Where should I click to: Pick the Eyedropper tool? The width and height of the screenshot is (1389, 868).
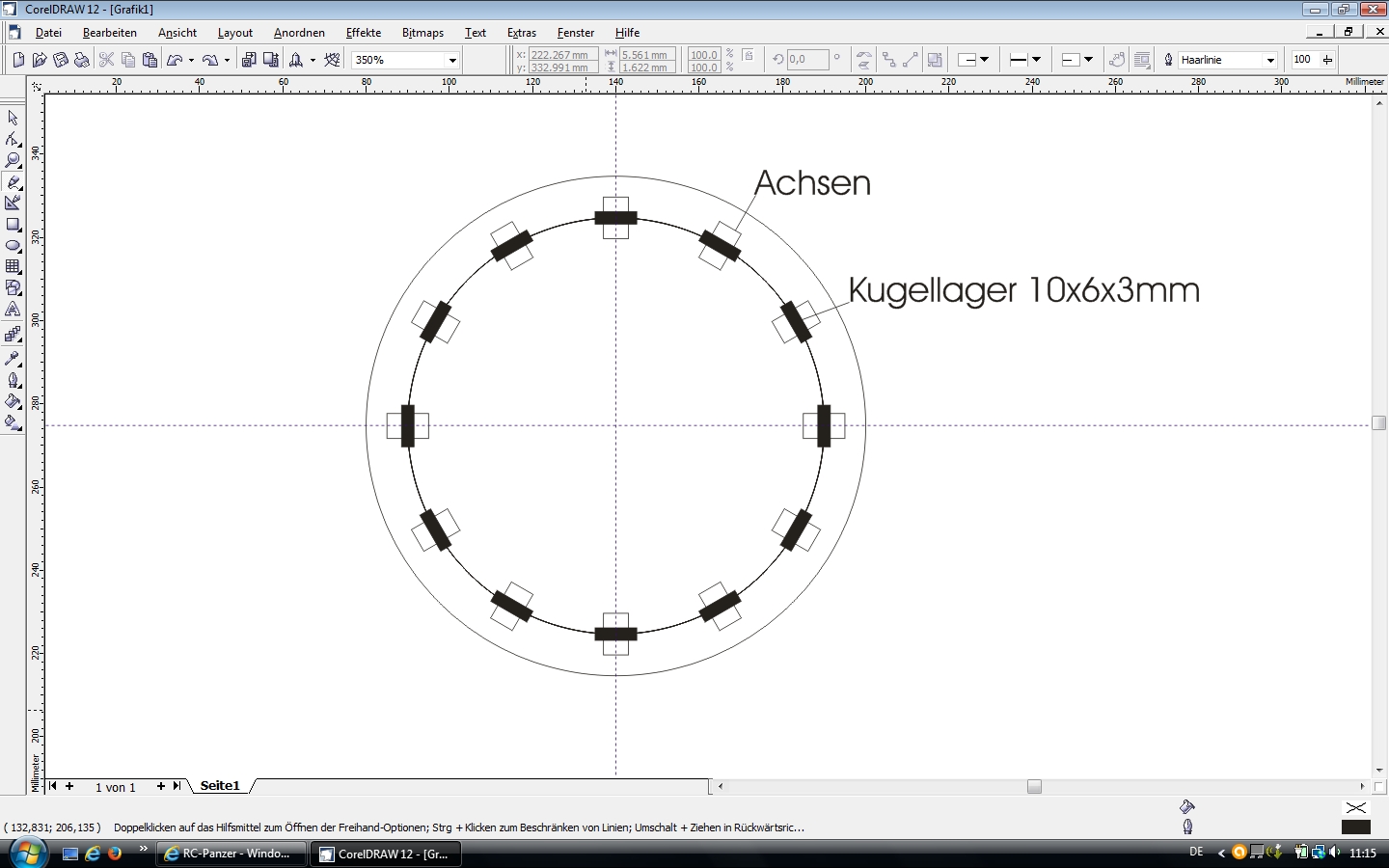(x=13, y=358)
